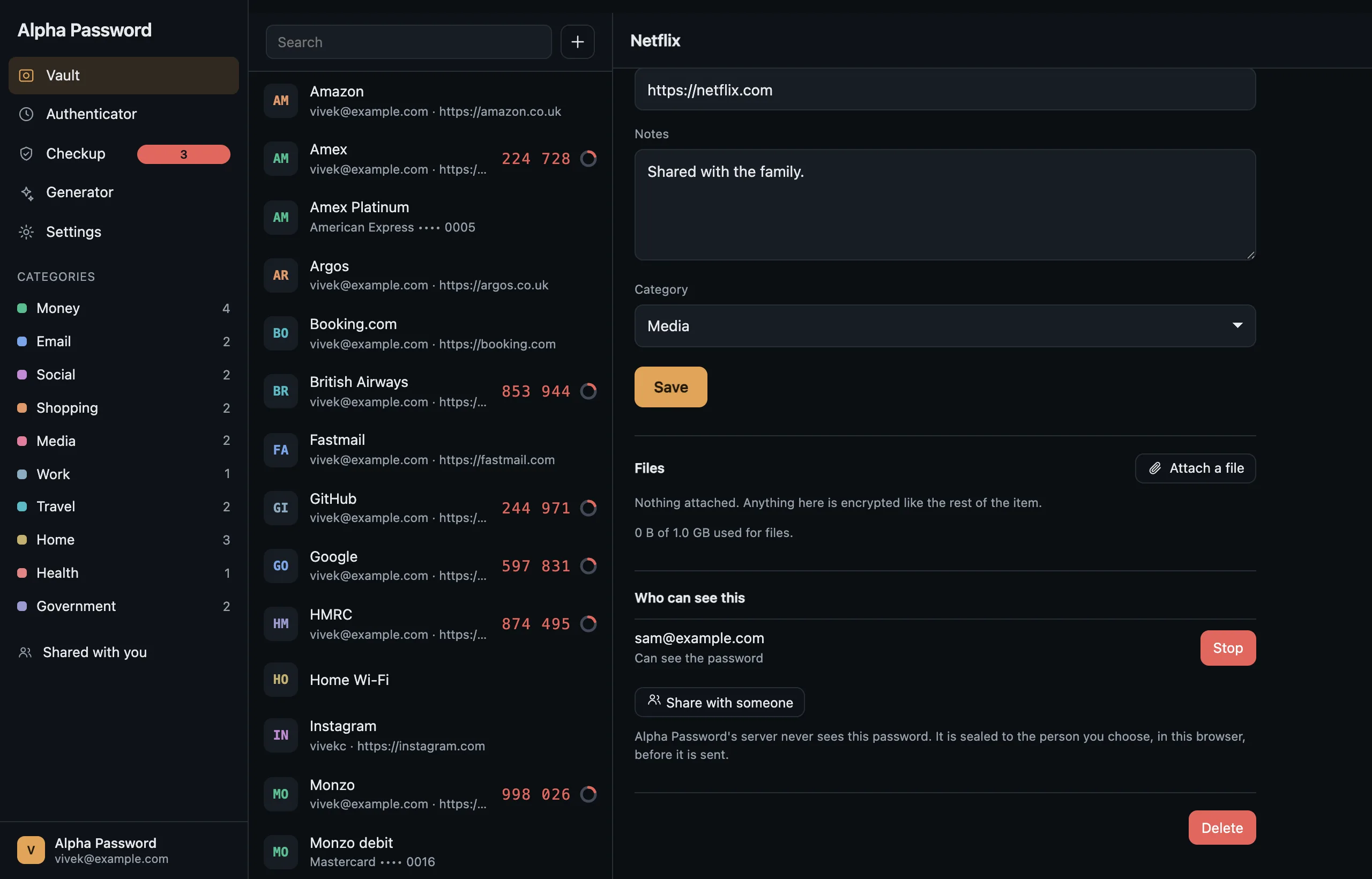Stop sharing with sam@example.com
Image resolution: width=1372 pixels, height=879 pixels.
[1228, 649]
